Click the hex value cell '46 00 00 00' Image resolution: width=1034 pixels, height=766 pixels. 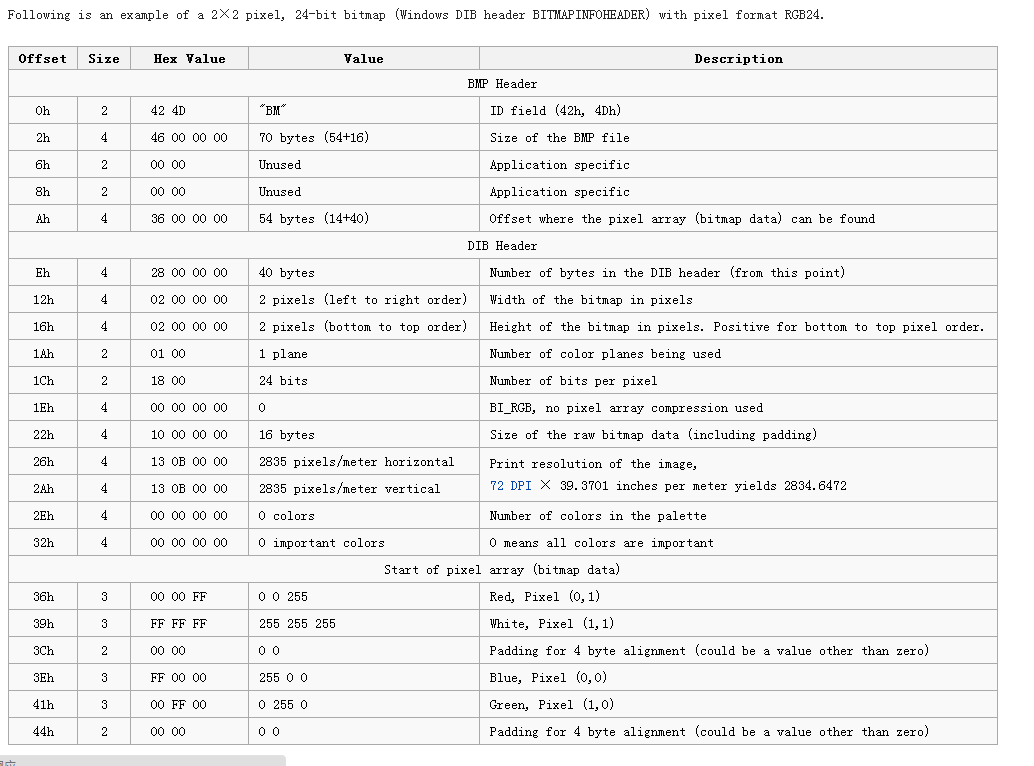[189, 138]
